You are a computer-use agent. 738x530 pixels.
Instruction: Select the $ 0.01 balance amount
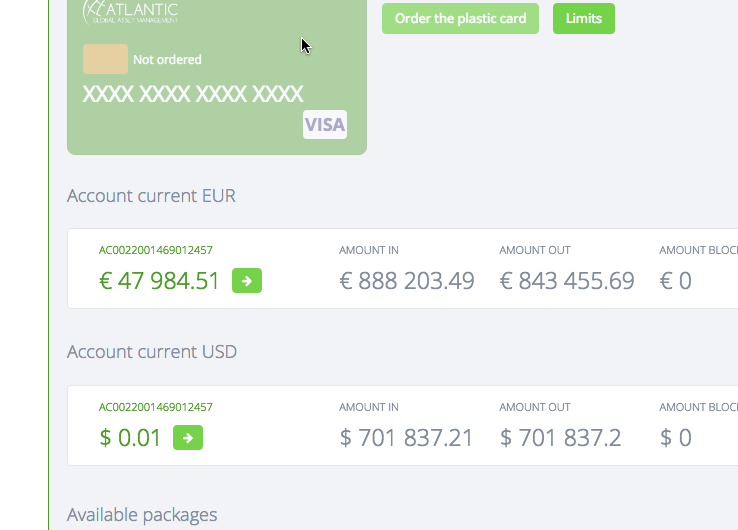point(130,438)
